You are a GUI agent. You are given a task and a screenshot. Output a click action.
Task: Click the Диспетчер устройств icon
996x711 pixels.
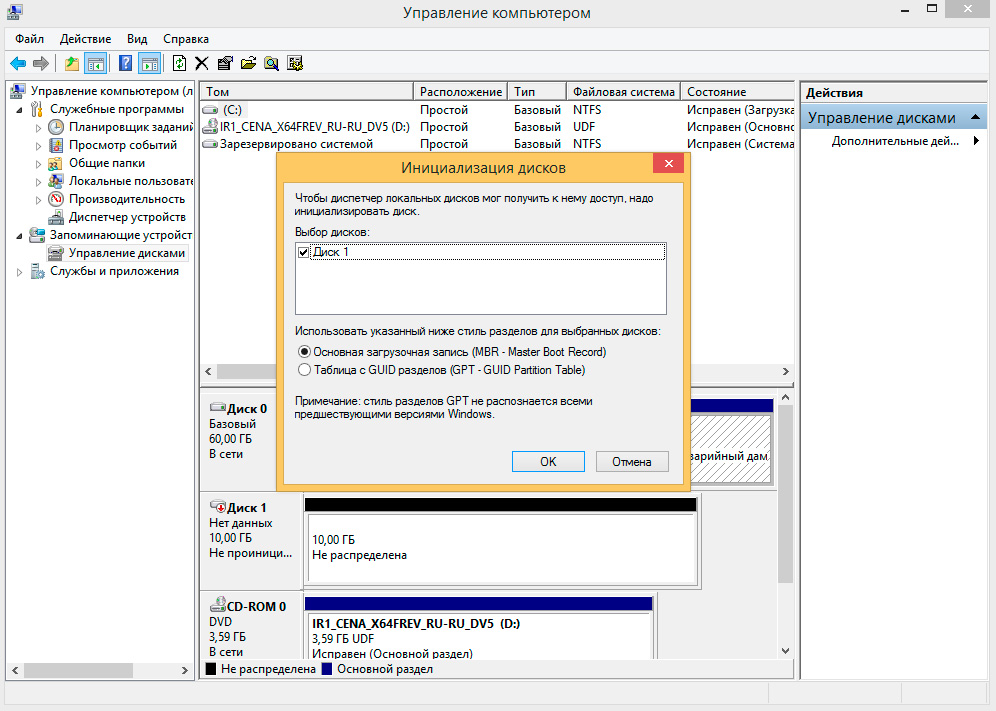point(56,217)
